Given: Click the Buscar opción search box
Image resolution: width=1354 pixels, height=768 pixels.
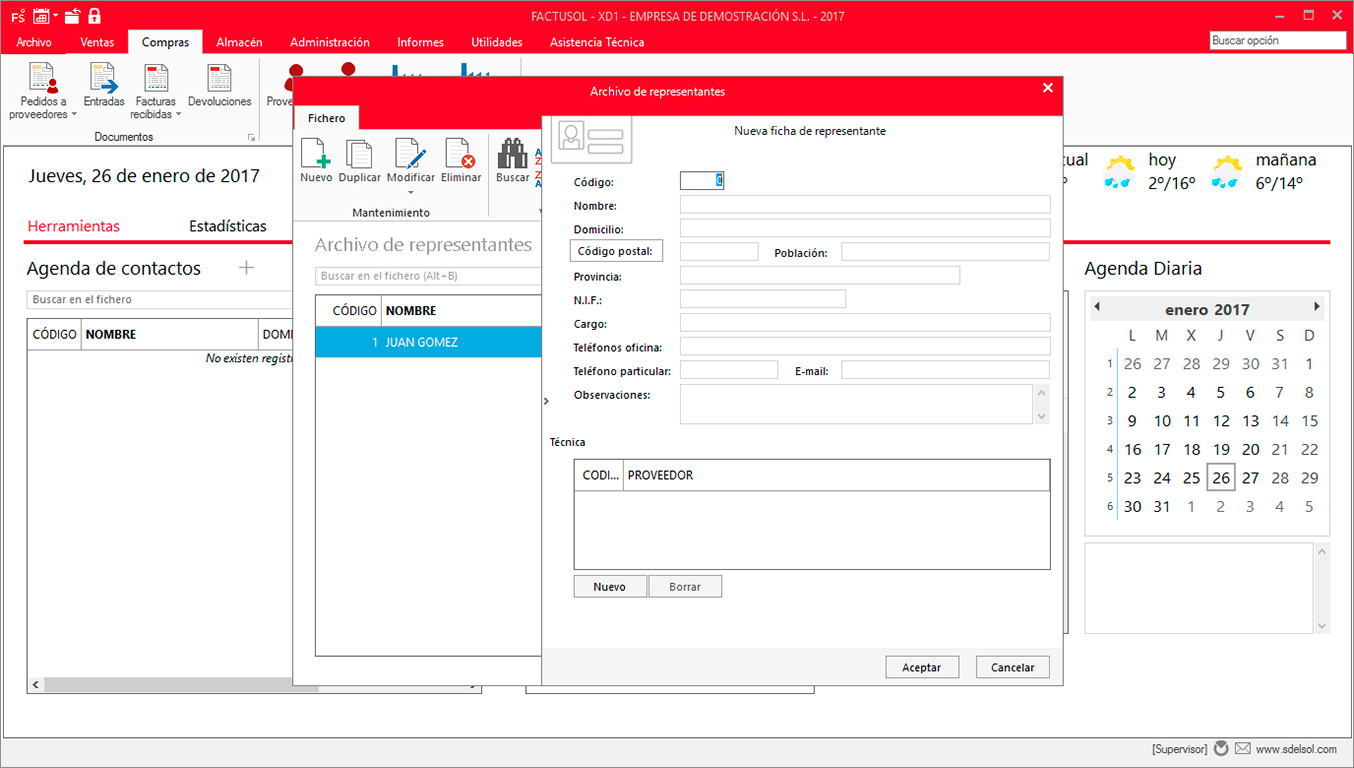Looking at the screenshot, I should [1278, 41].
